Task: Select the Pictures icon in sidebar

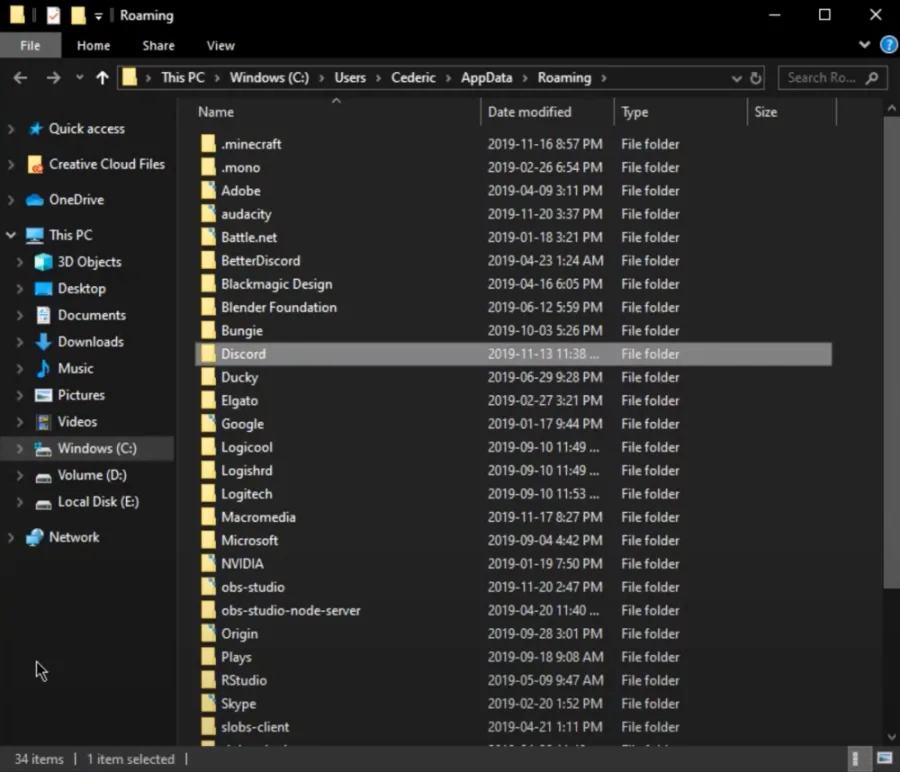Action: coord(44,395)
